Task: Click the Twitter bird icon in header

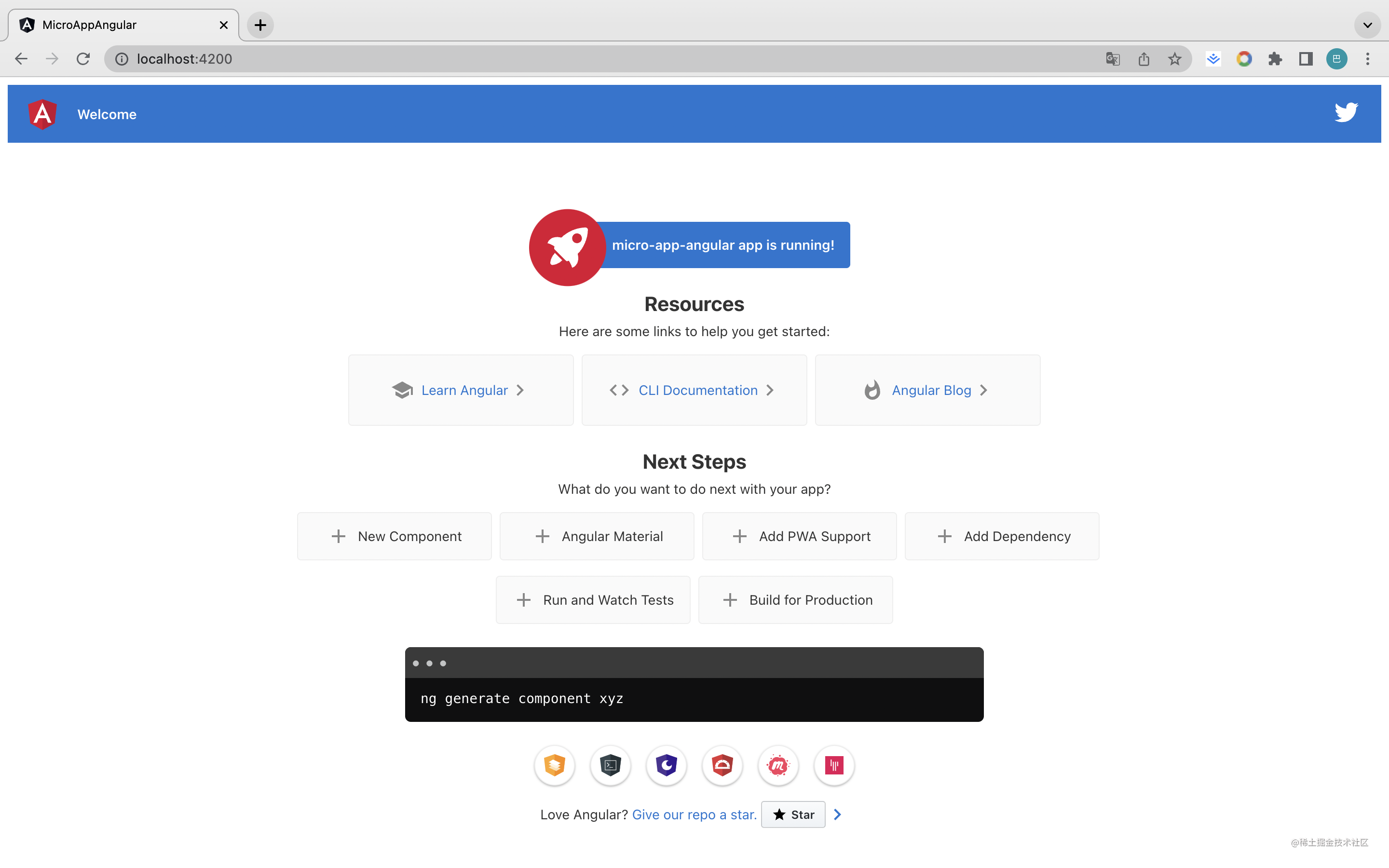Action: pyautogui.click(x=1346, y=113)
